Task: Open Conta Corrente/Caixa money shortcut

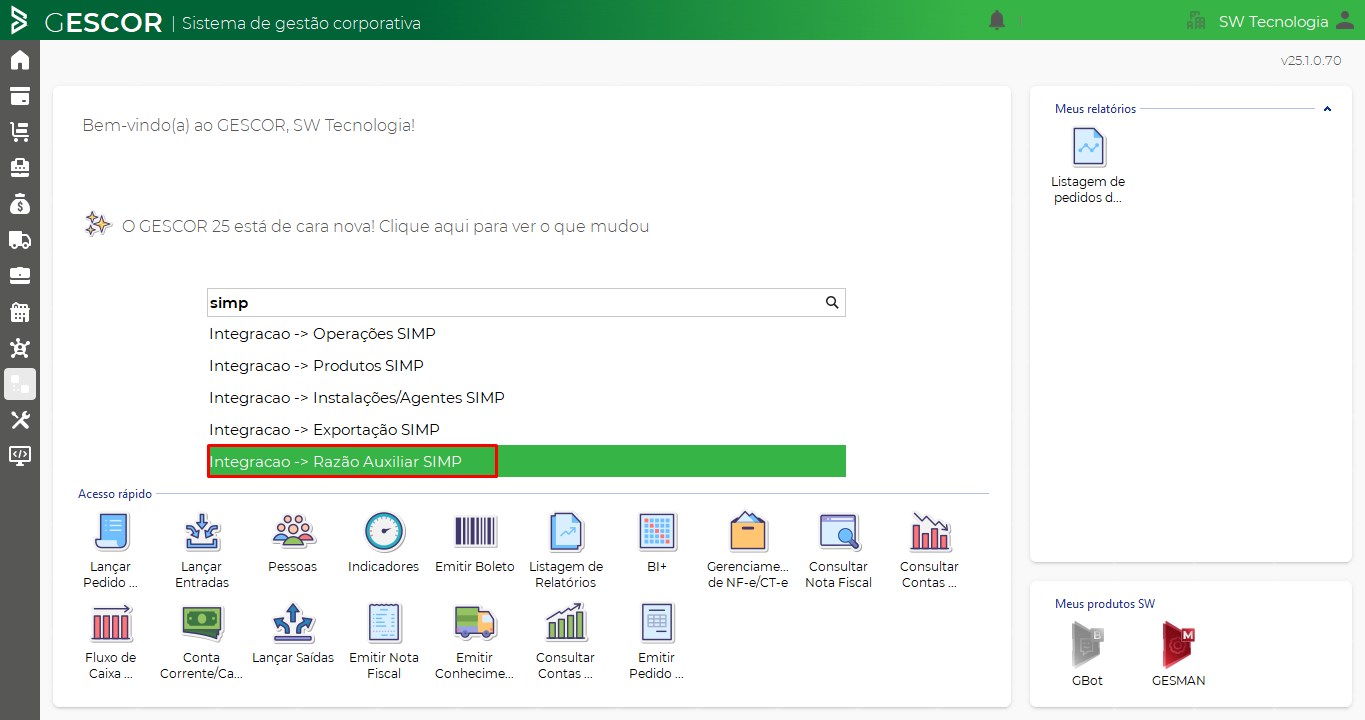Action: click(x=202, y=642)
